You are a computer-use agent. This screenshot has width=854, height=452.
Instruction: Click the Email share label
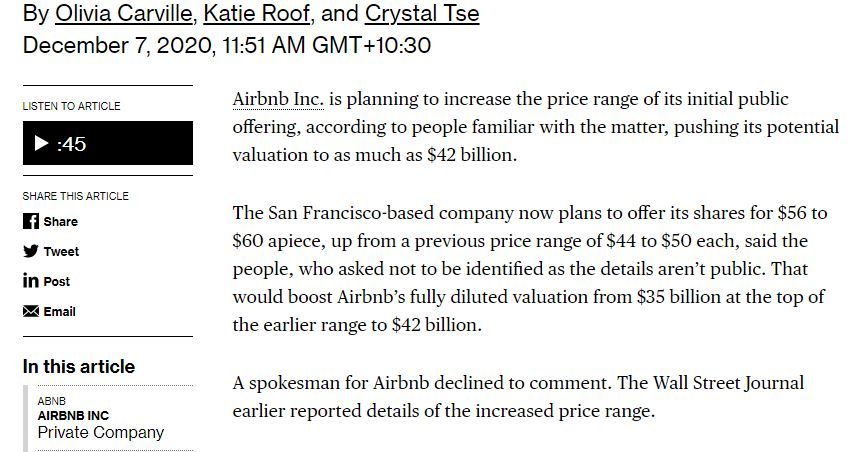click(x=59, y=311)
